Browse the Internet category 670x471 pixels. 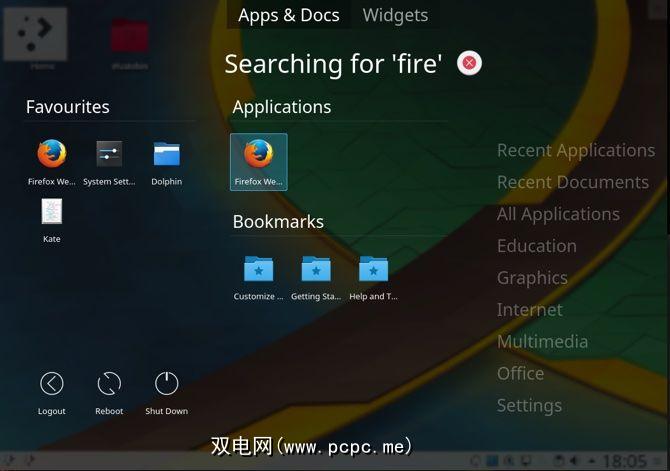click(x=529, y=310)
